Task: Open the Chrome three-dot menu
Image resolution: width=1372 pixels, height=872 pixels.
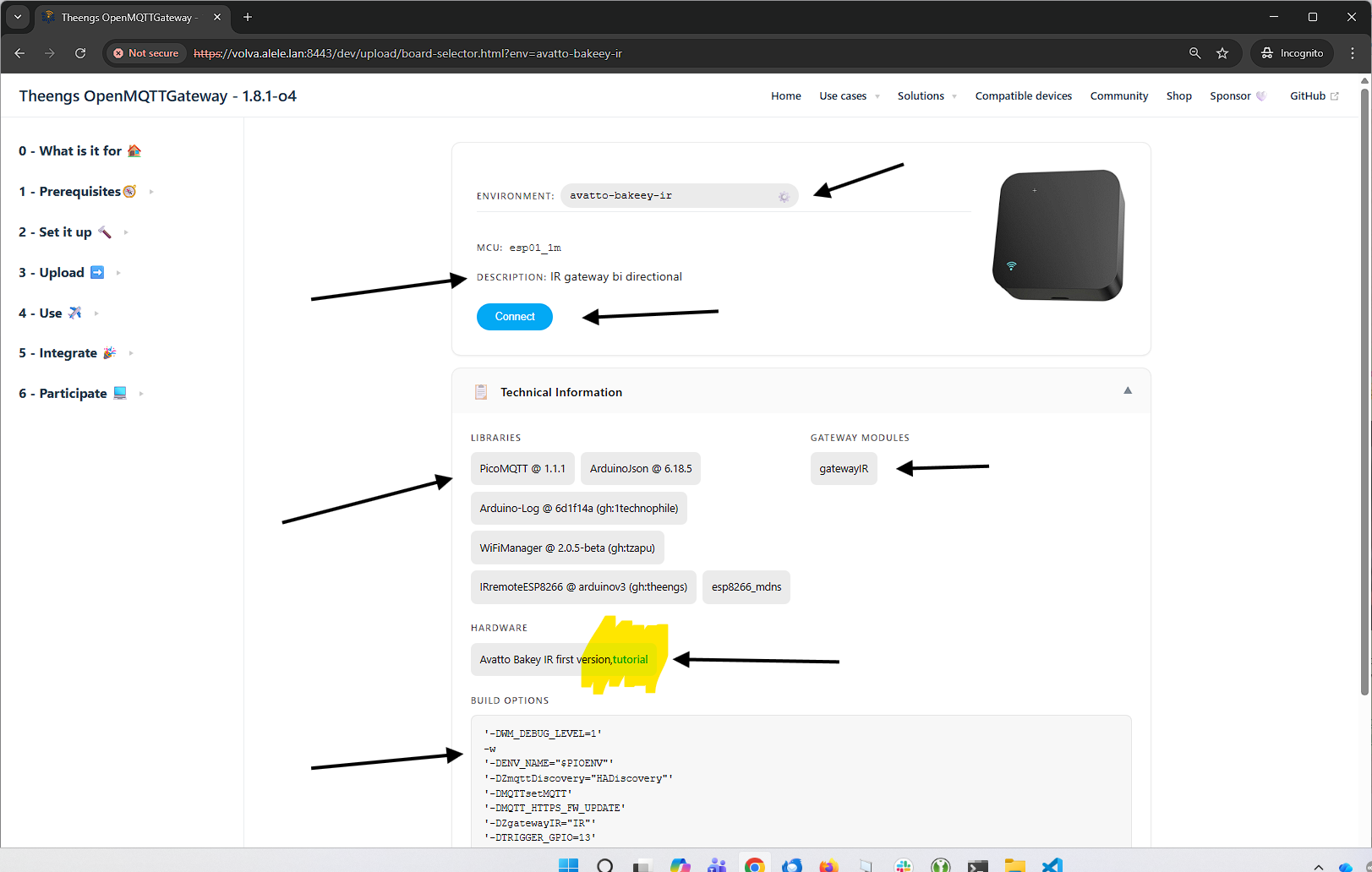Action: tap(1353, 53)
